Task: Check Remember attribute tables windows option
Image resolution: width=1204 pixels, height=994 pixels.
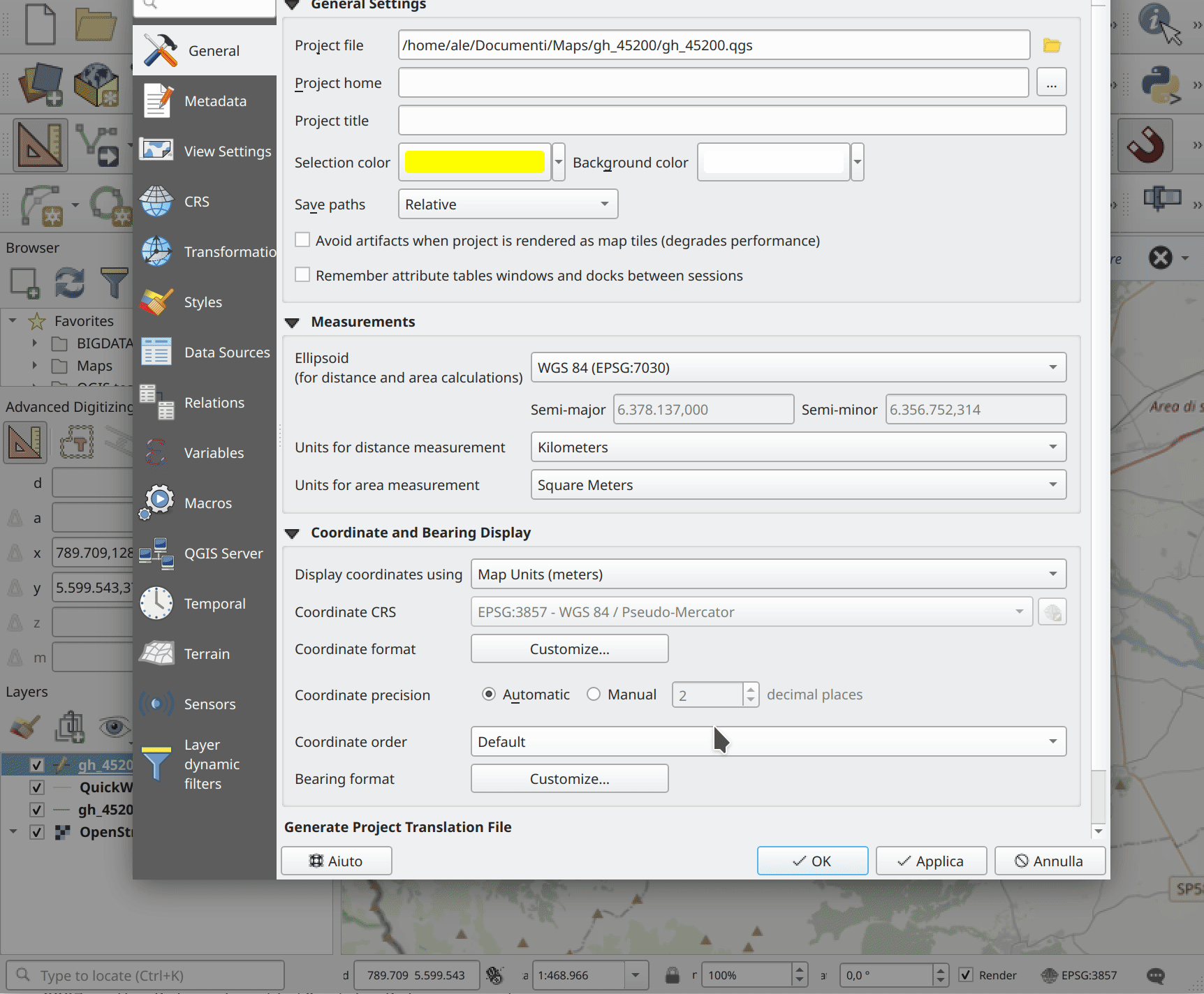Action: (302, 275)
